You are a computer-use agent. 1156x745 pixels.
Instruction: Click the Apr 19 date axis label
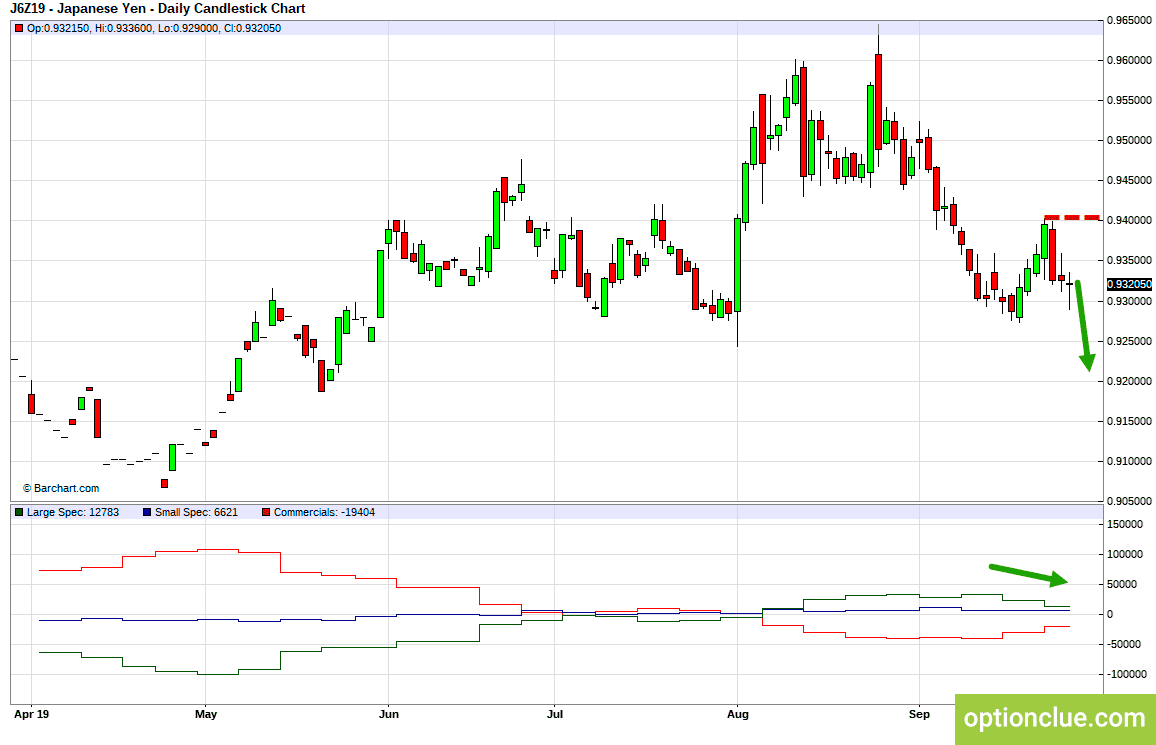[32, 714]
